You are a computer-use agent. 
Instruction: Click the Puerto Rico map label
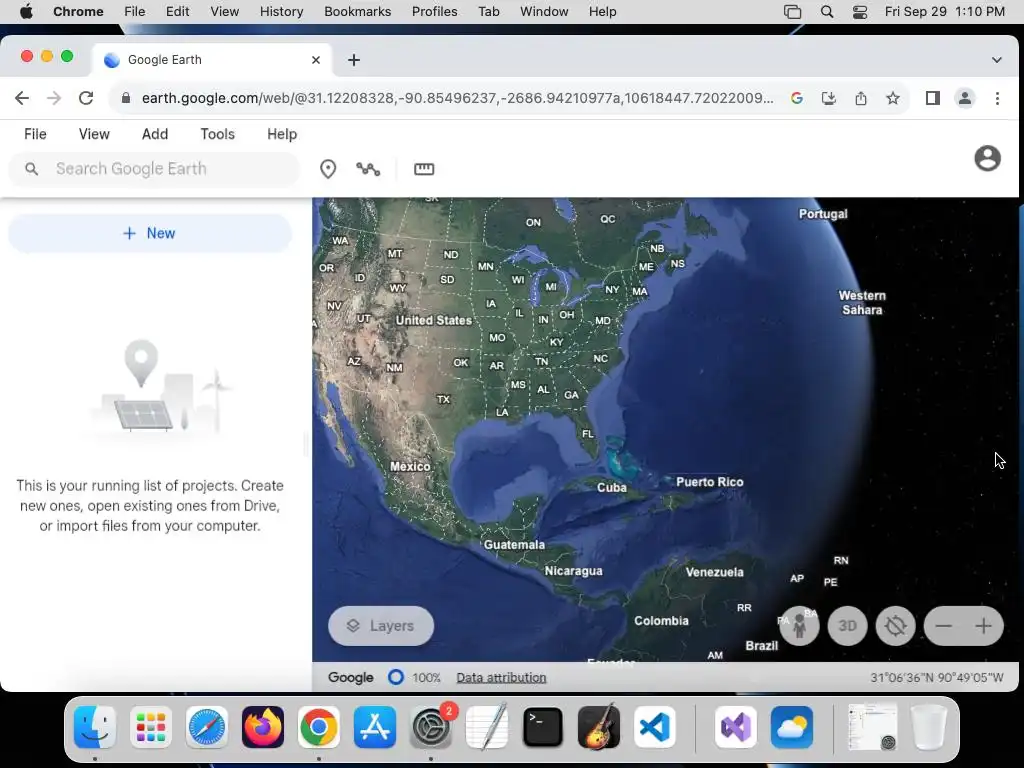(710, 482)
